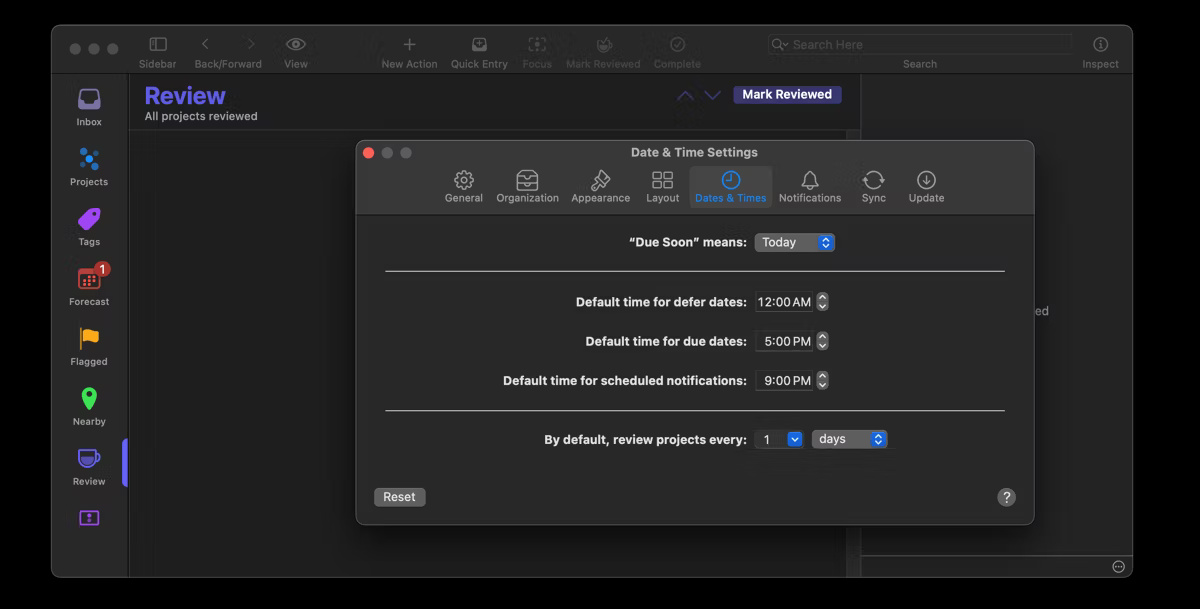Switch to the General settings tab
This screenshot has height=609, width=1200.
click(463, 185)
